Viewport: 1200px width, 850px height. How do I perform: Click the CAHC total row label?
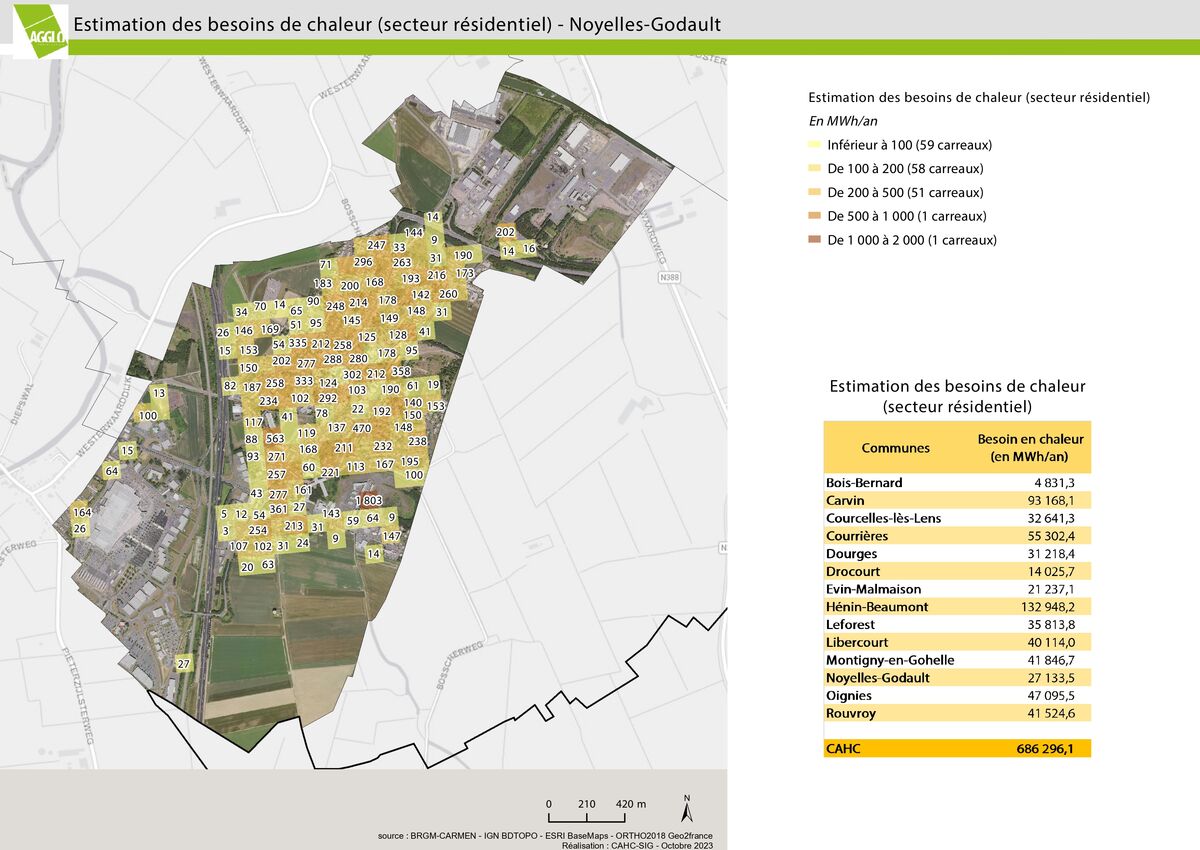pyautogui.click(x=843, y=749)
